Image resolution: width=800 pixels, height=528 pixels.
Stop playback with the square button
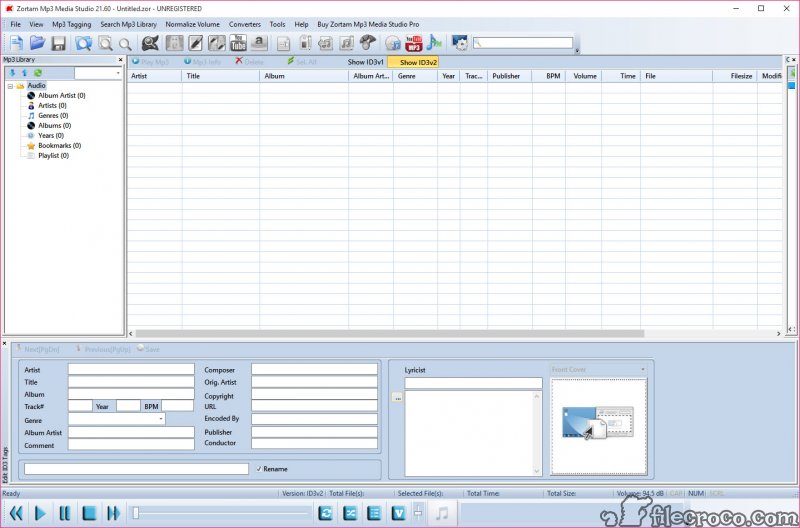(89, 513)
